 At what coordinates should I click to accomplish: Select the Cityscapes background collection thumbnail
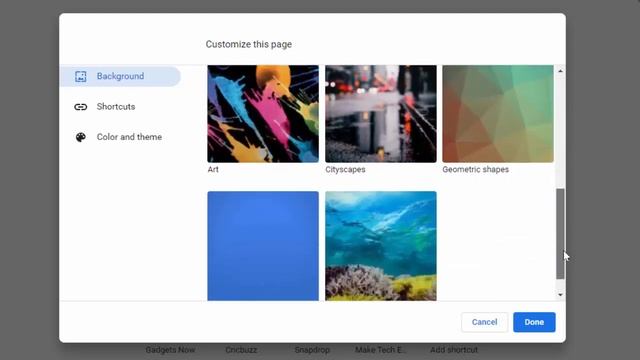pos(381,114)
